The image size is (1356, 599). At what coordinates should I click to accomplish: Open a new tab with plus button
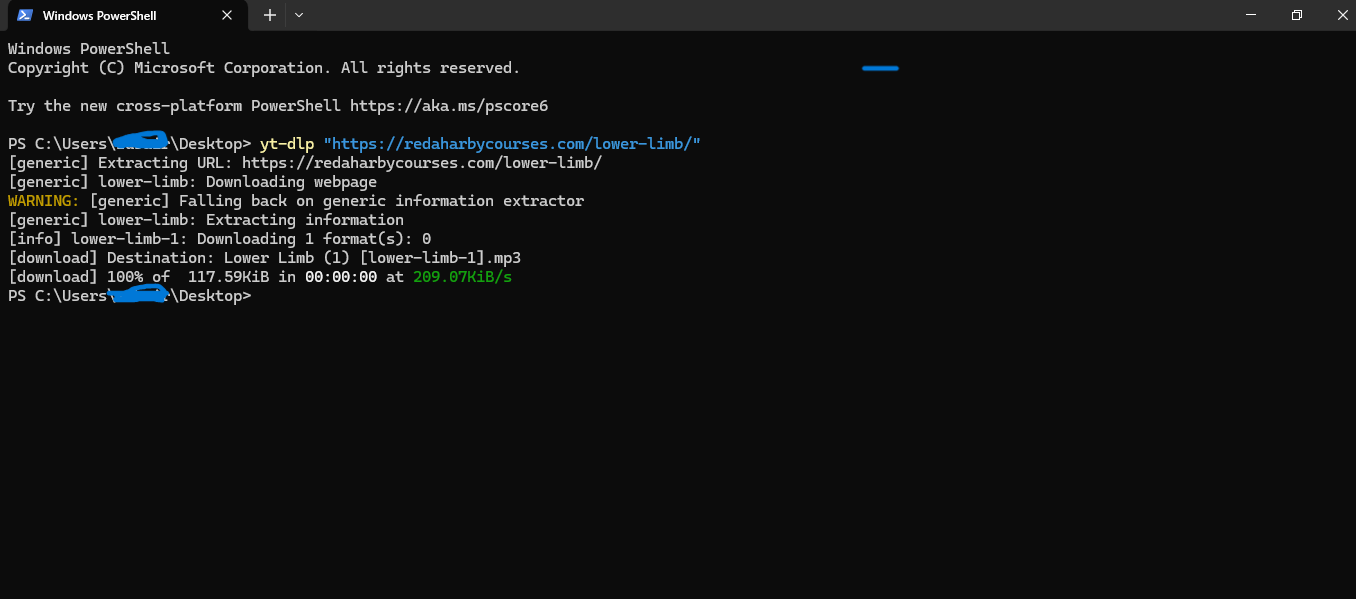point(269,15)
